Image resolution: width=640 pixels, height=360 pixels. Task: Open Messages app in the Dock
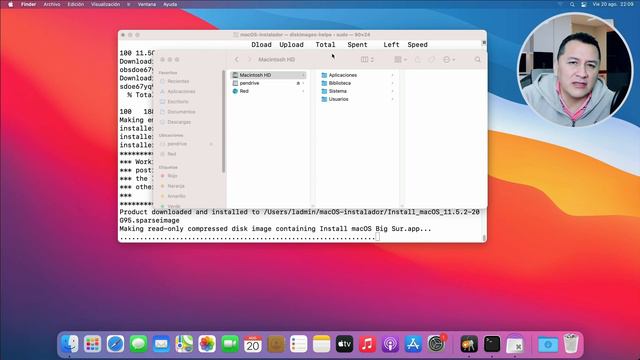tap(138, 344)
